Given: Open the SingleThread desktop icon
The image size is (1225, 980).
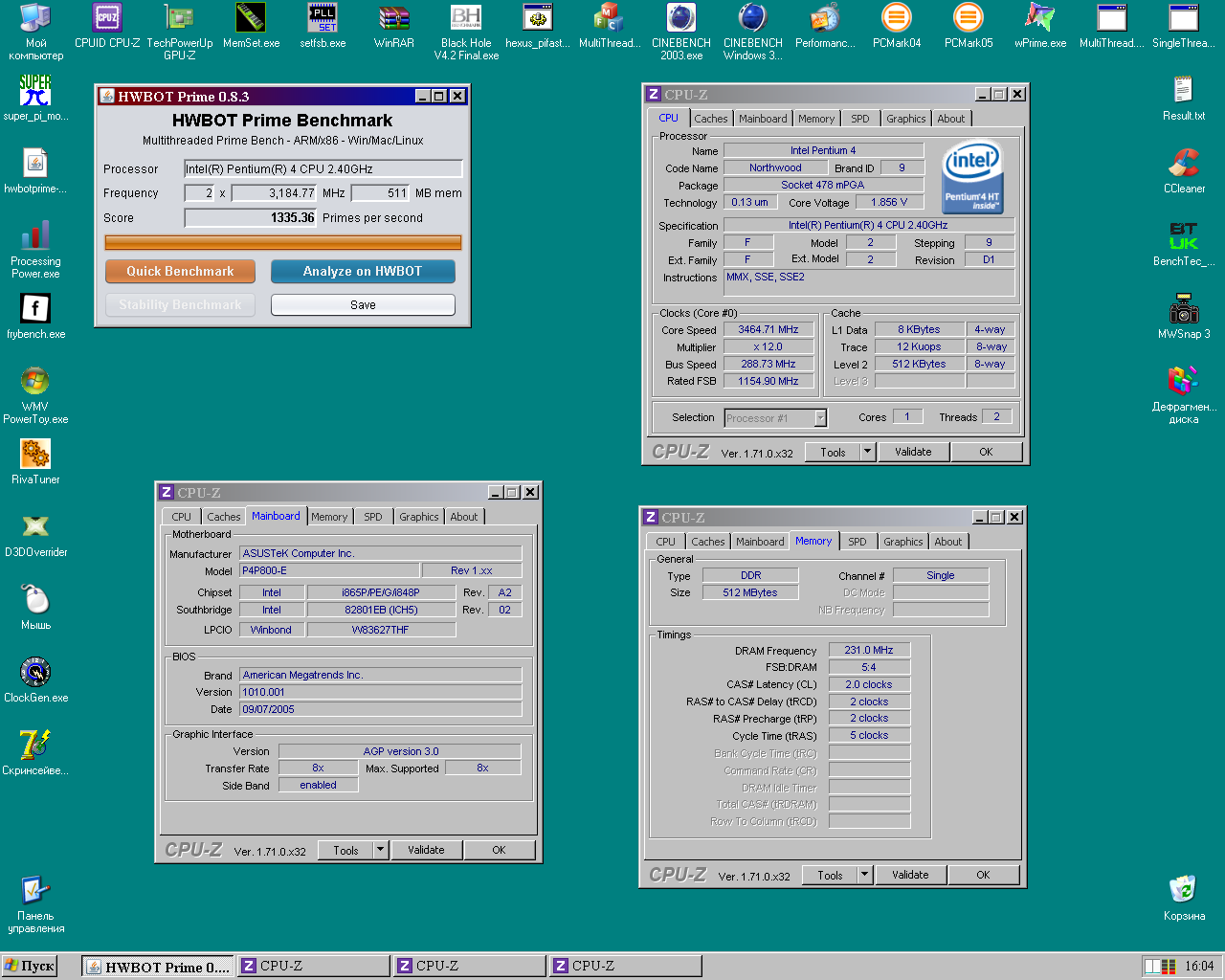Looking at the screenshot, I should [1184, 27].
